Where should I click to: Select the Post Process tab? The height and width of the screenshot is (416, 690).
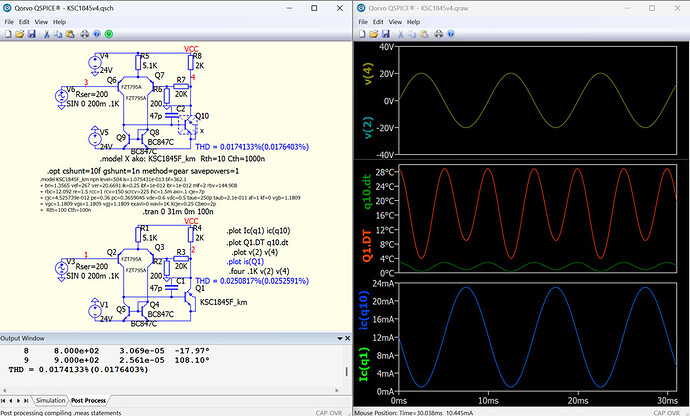coord(90,400)
